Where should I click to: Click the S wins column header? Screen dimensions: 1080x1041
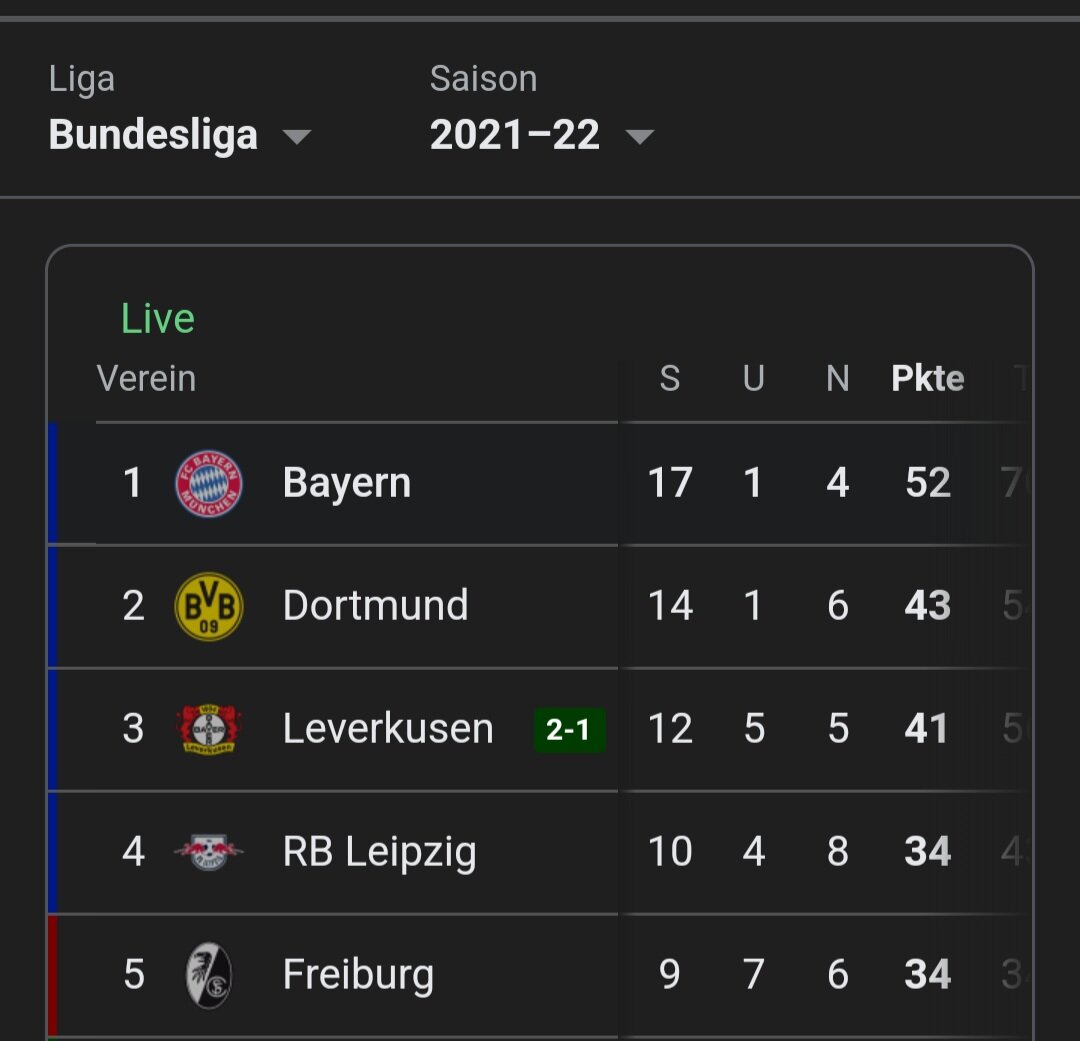tap(669, 378)
